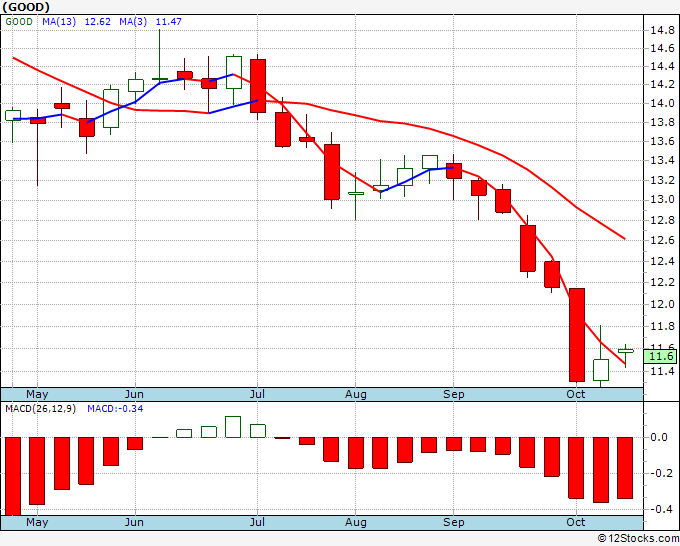
Task: Click the 12.62 moving average value
Action: coord(98,22)
